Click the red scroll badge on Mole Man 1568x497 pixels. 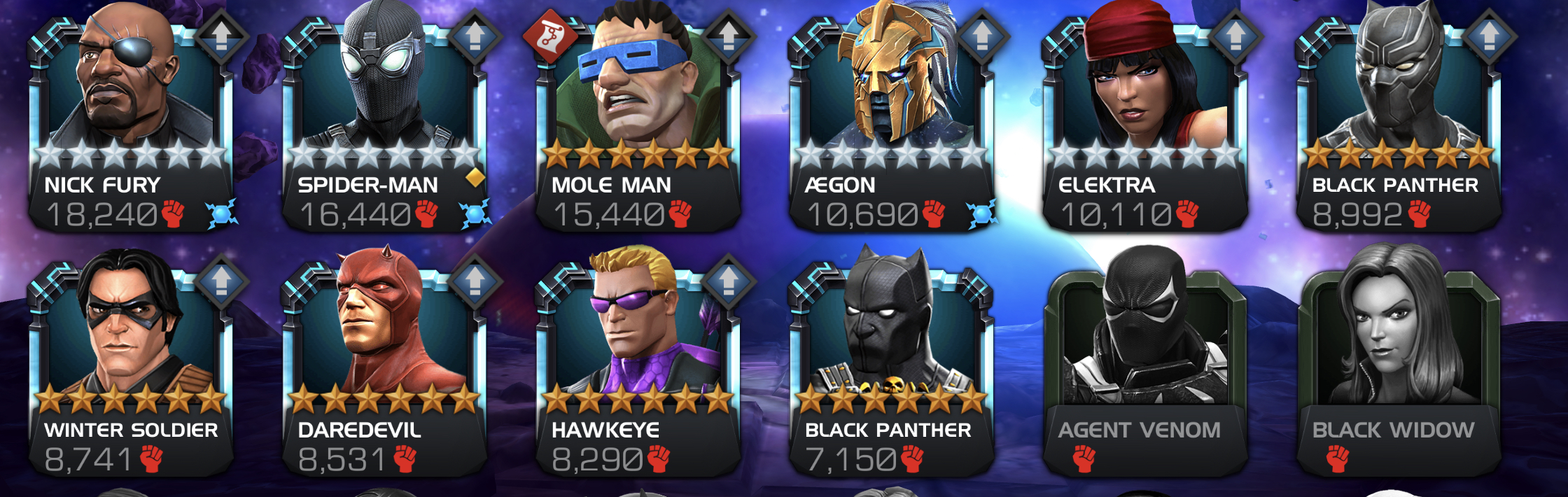(x=551, y=36)
